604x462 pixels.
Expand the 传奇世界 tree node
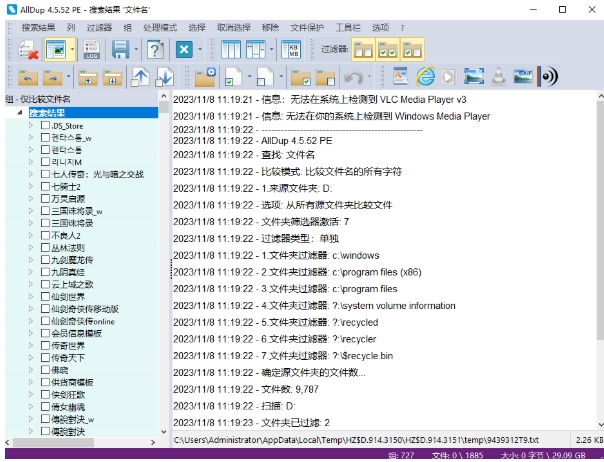[x=31, y=345]
